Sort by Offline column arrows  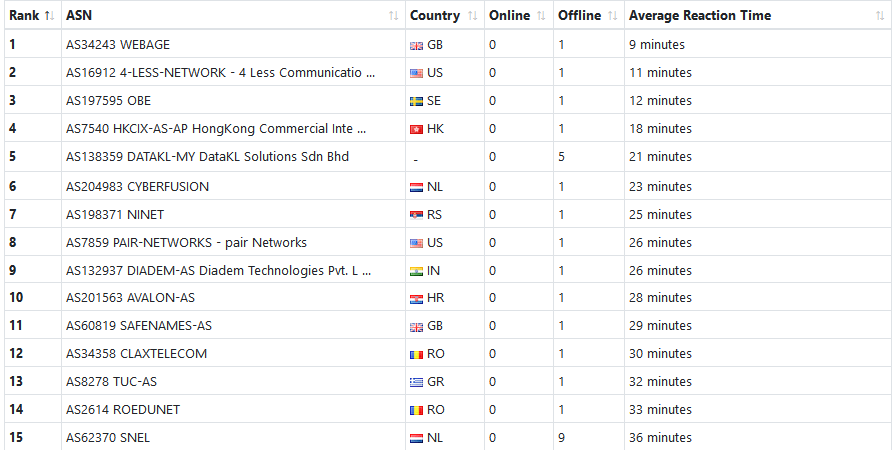(612, 16)
